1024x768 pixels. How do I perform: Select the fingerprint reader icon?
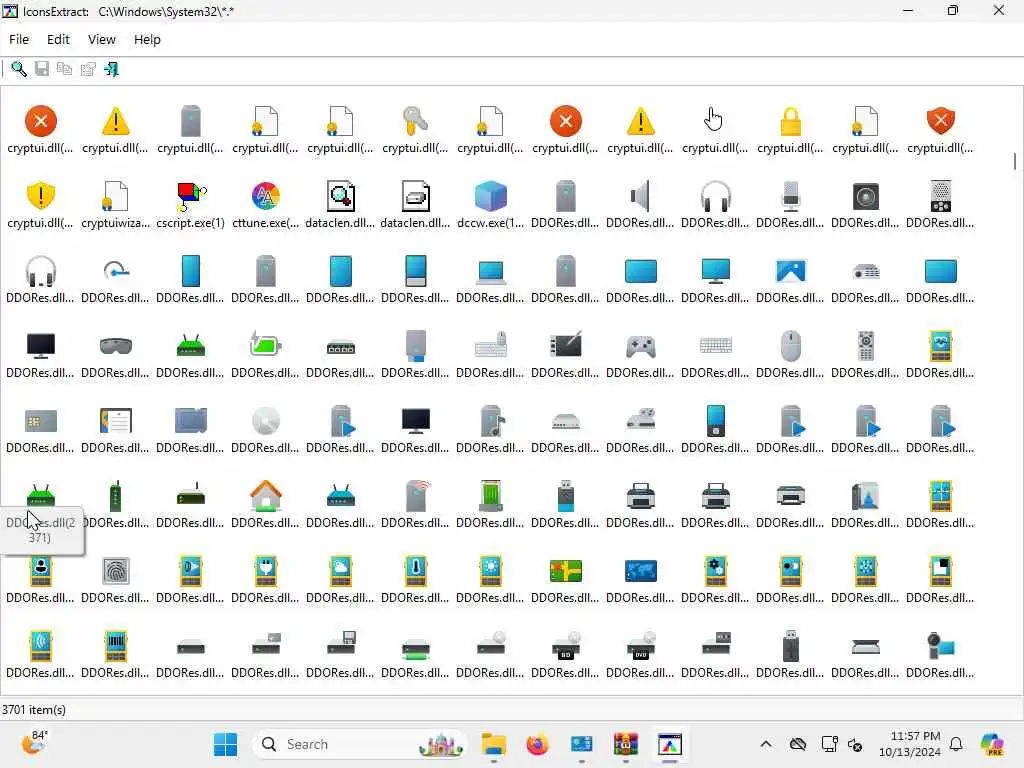[116, 571]
